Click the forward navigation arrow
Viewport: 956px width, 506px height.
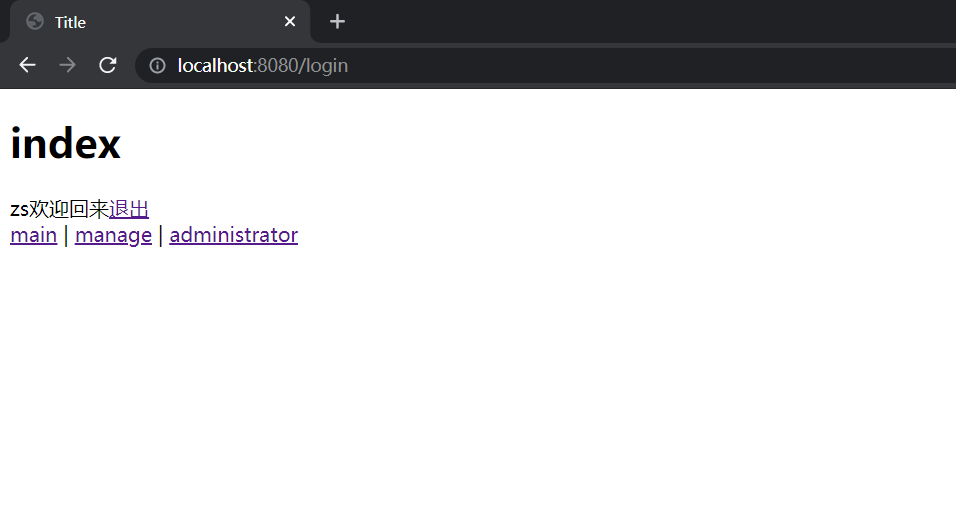tap(68, 65)
